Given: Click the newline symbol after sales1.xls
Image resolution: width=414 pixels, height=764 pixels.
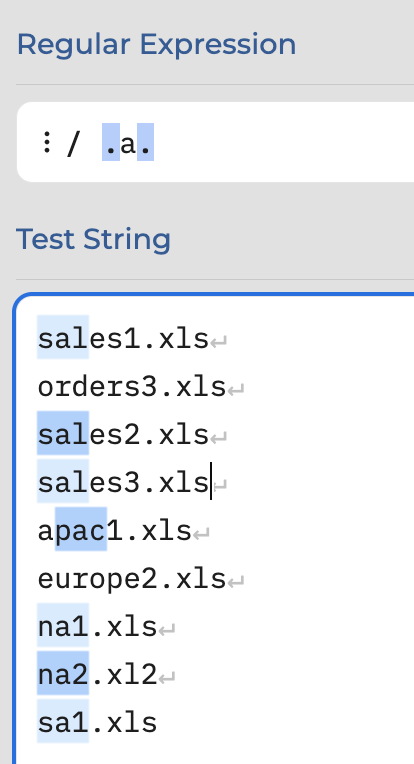Looking at the screenshot, I should point(219,341).
